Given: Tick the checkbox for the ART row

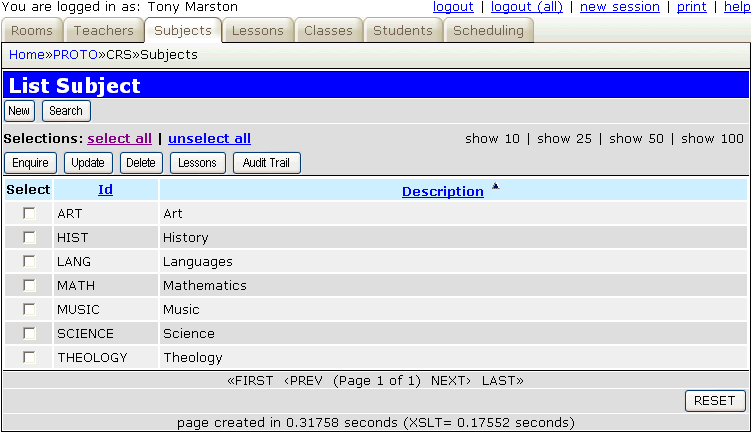Looking at the screenshot, I should (x=30, y=213).
